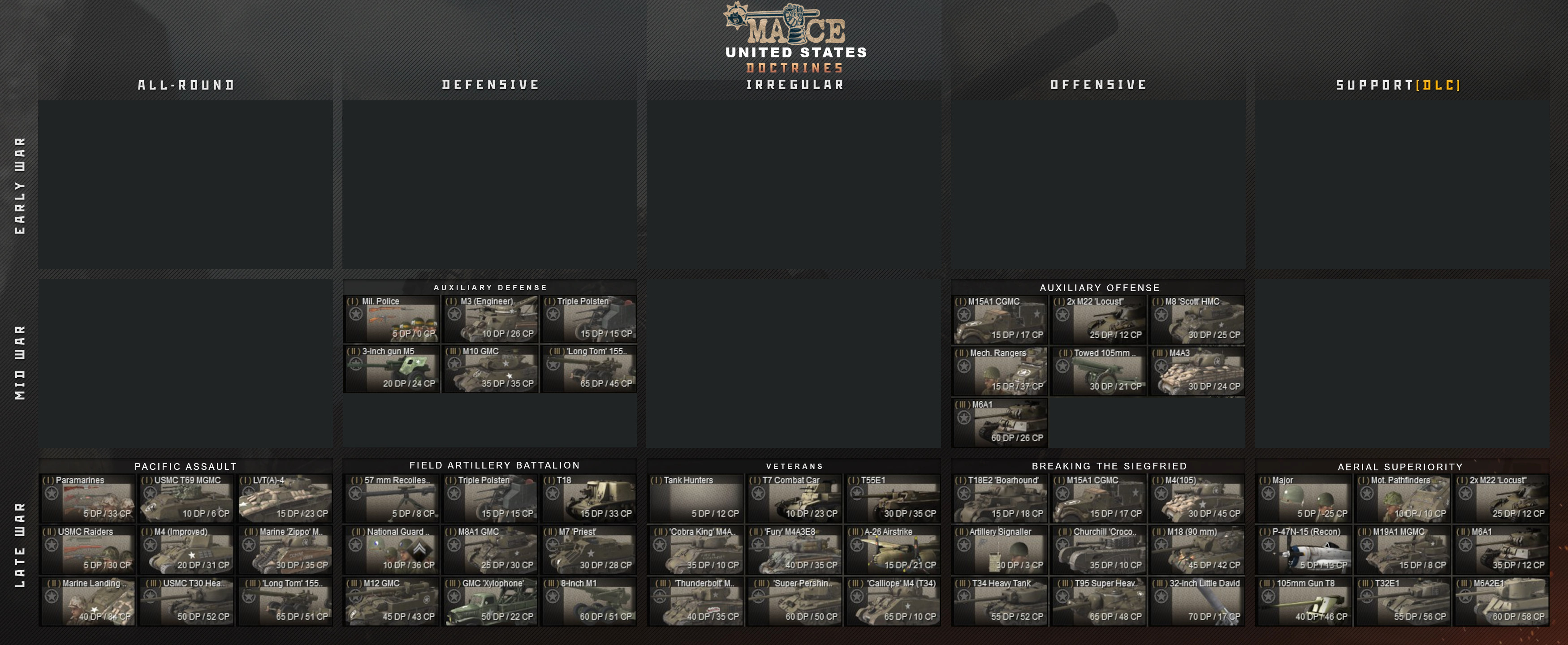This screenshot has width=1568, height=645.
Task: Click the Veterans doctrine title
Action: pyautogui.click(x=795, y=466)
